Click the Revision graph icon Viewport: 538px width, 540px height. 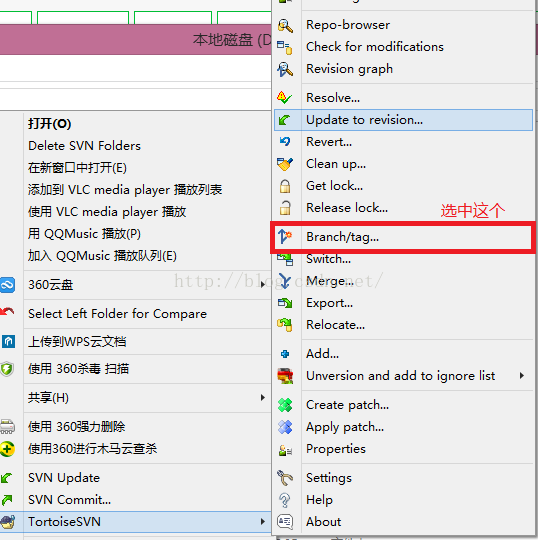285,69
